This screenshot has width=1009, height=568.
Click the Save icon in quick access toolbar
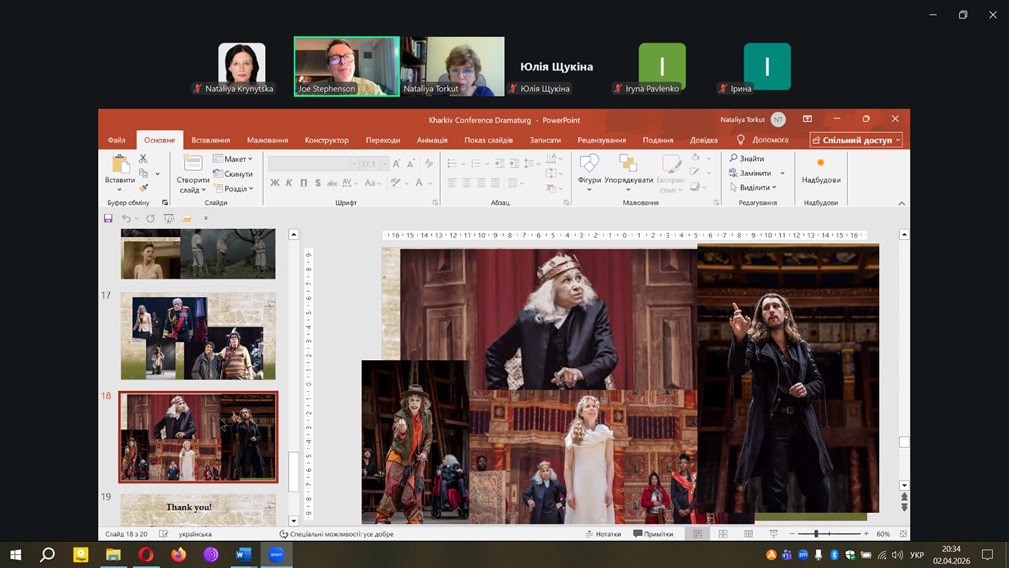coord(109,218)
